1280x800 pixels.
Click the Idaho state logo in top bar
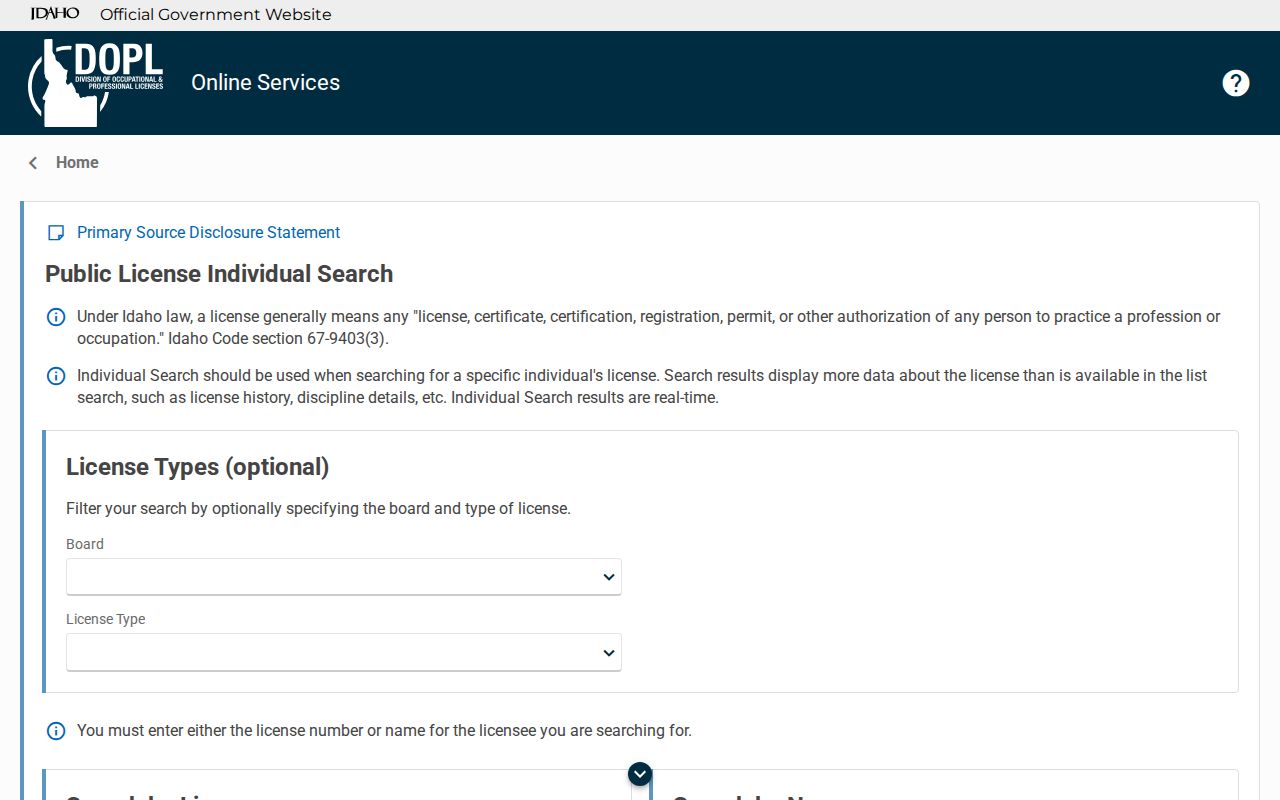55,14
